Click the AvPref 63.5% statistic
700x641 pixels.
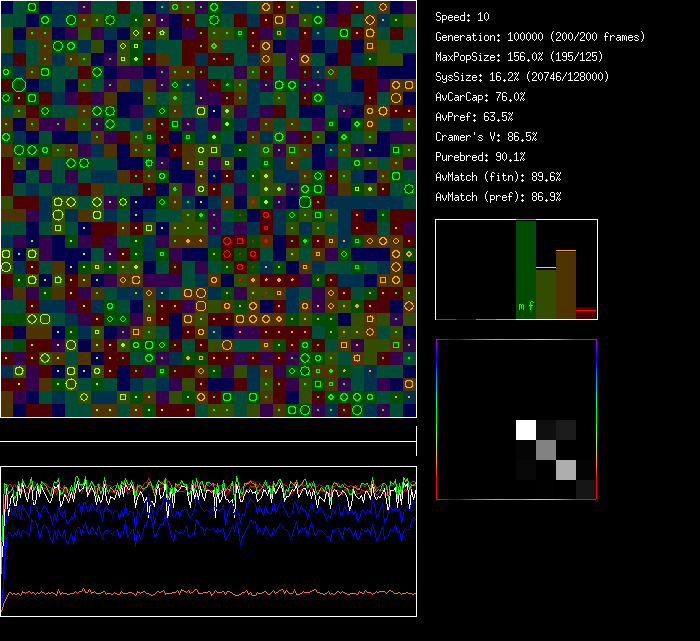474,117
